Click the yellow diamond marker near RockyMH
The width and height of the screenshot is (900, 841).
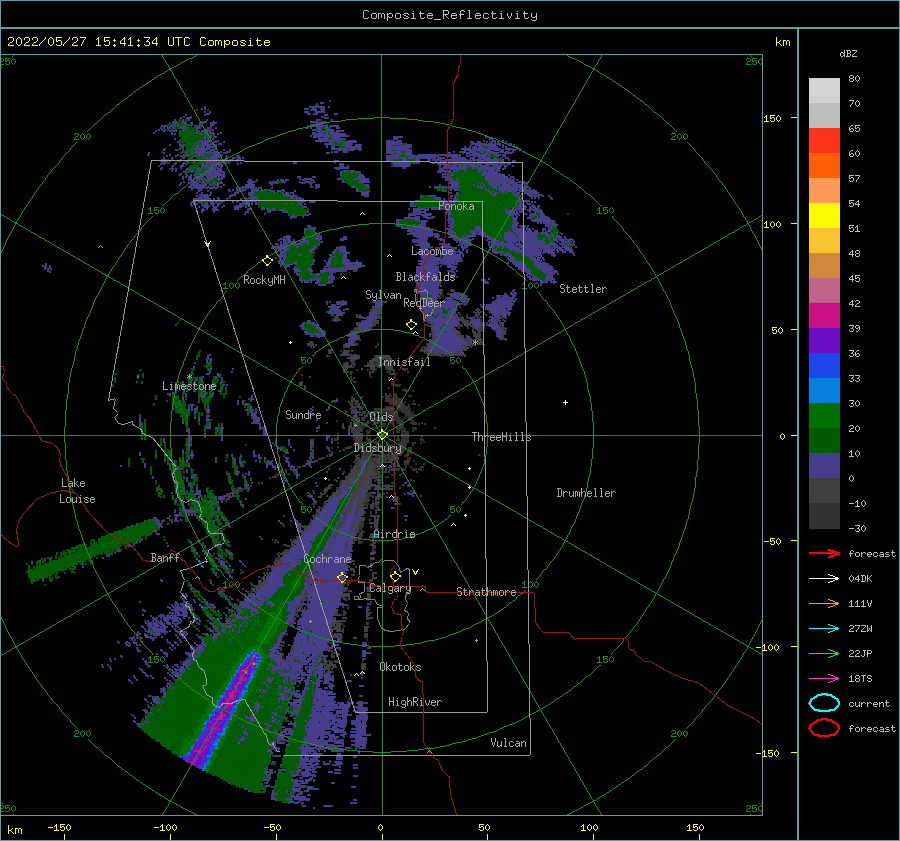pyautogui.click(x=267, y=261)
